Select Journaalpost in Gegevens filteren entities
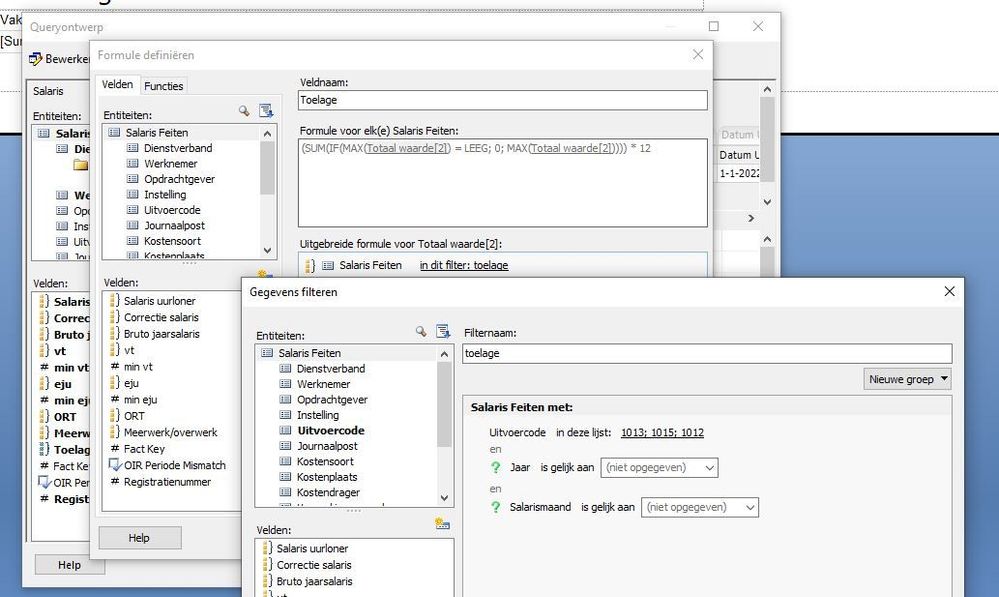The width and height of the screenshot is (999, 597). (x=327, y=446)
